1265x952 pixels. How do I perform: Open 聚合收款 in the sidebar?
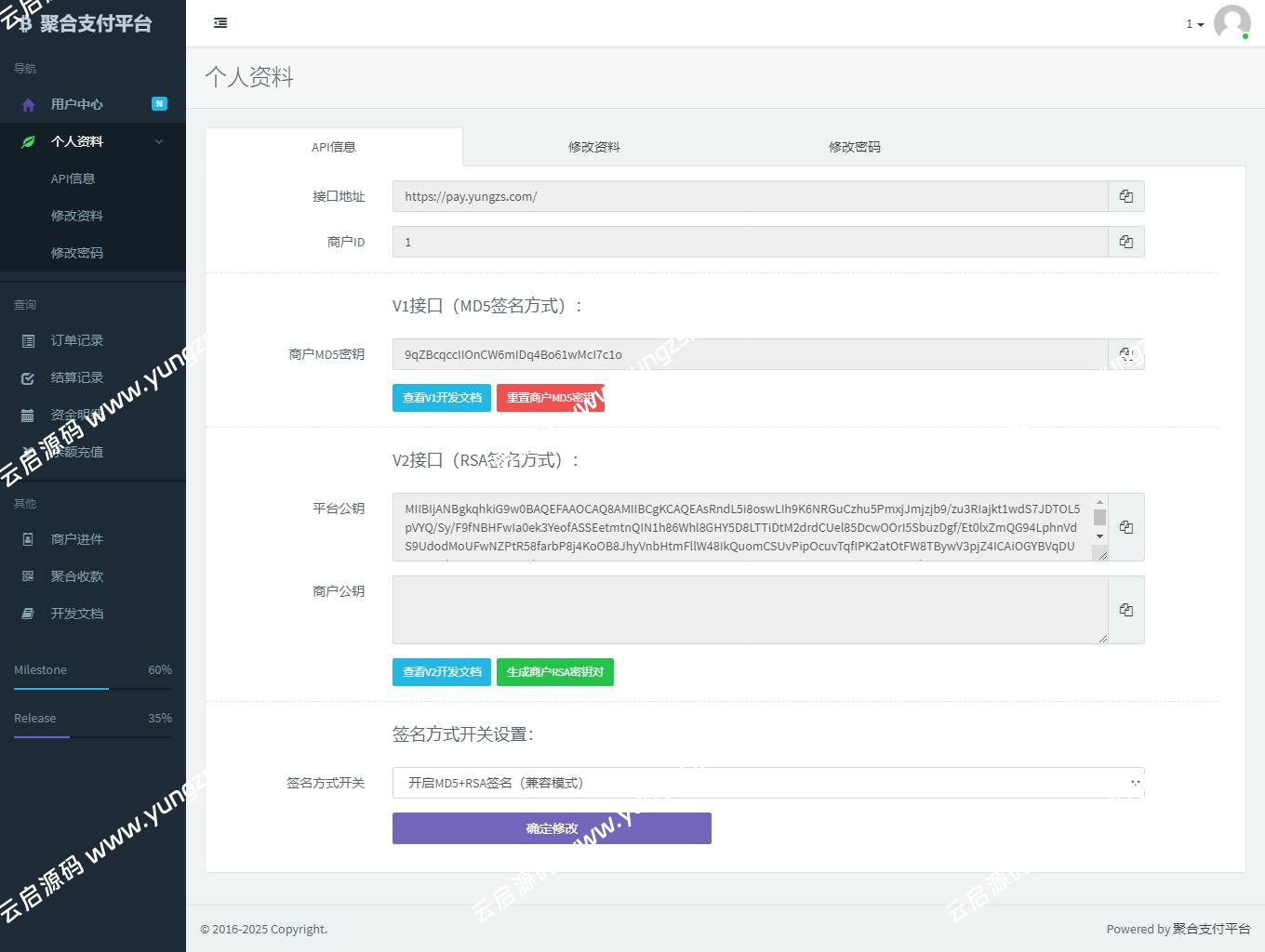tap(76, 576)
